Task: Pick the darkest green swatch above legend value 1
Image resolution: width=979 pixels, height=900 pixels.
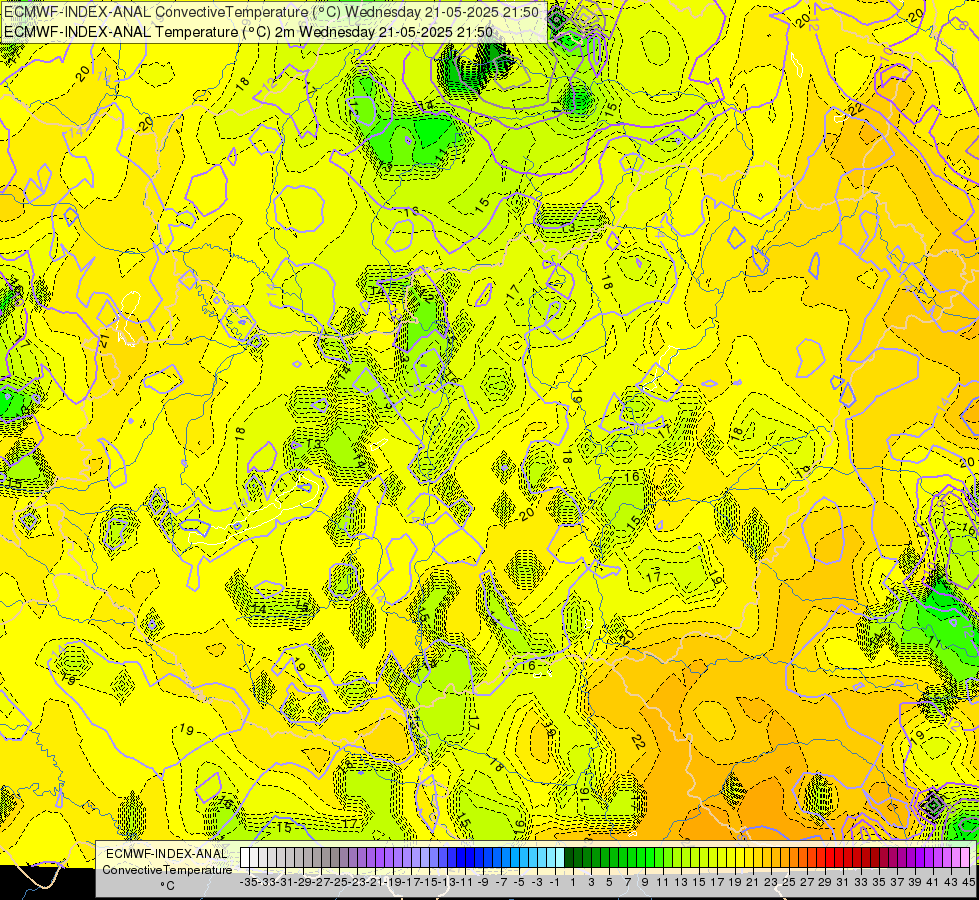Action: click(569, 858)
